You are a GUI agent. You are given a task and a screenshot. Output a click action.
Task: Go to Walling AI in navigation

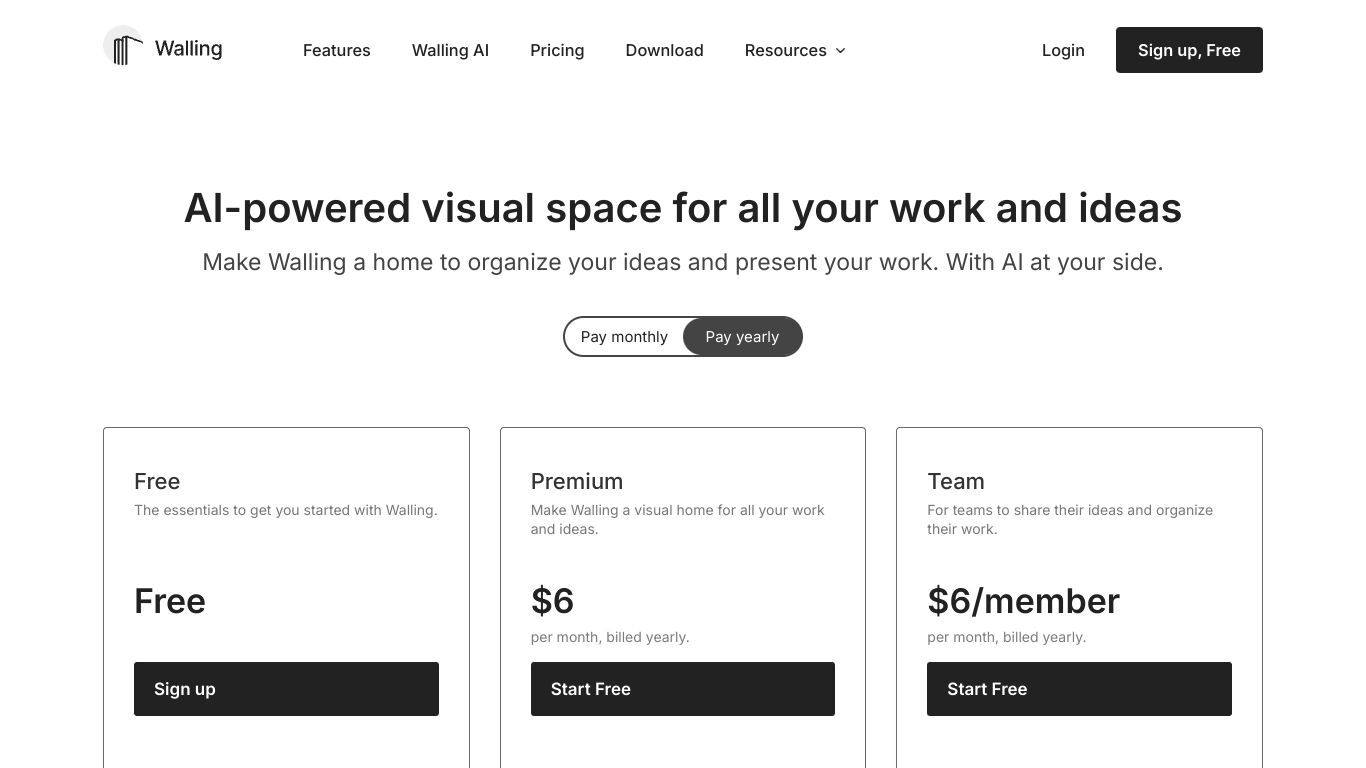pos(450,50)
